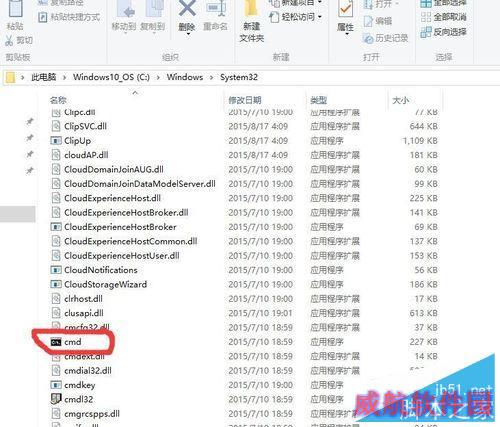Viewport: 500px width, 427px height.
Task: Select the cmdkey application icon
Action: coord(56,385)
